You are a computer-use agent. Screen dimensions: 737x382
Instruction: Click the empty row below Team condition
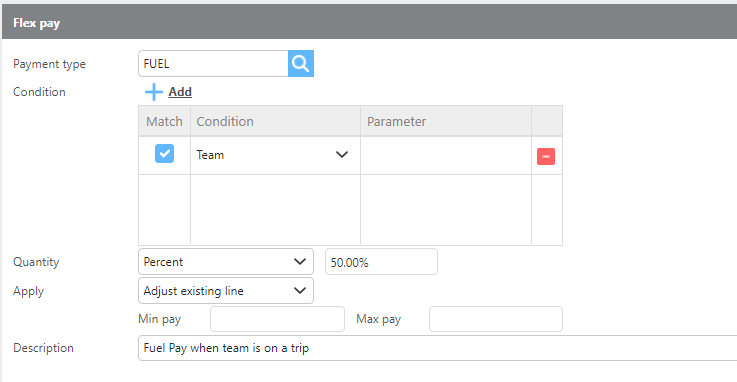click(x=350, y=210)
